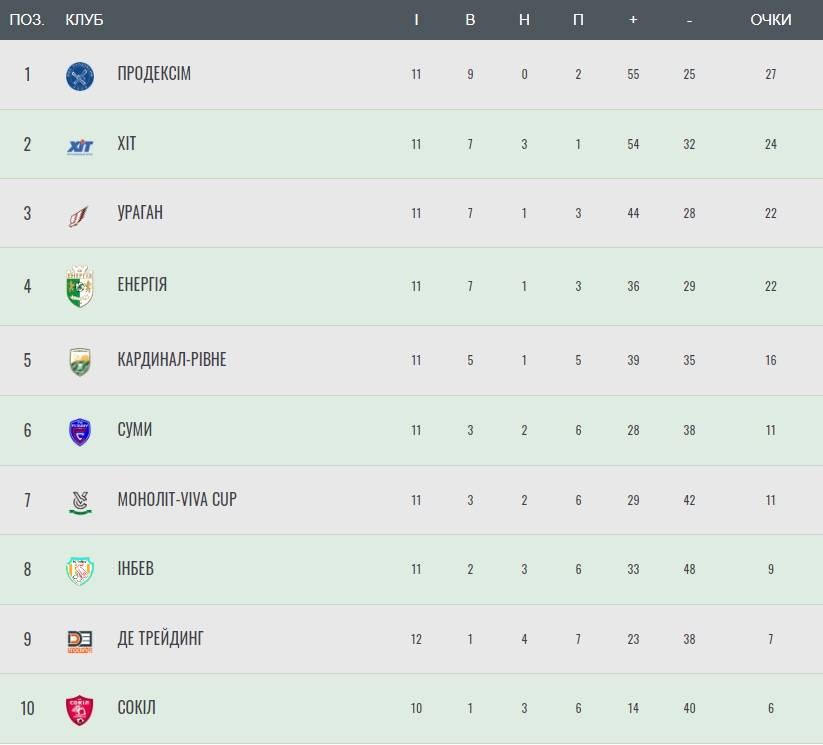Open the Моноліт-Viva Cup team link
The image size is (823, 745).
click(177, 498)
